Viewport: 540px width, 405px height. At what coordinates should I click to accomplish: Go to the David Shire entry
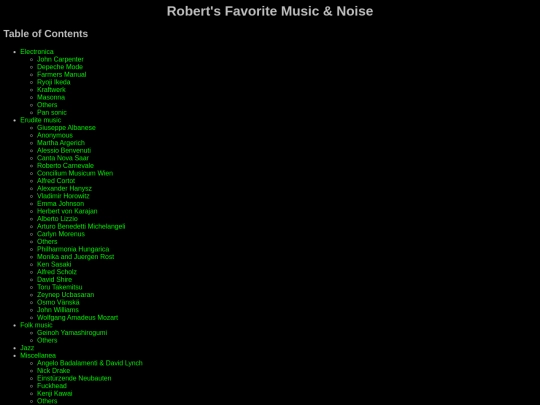point(54,279)
